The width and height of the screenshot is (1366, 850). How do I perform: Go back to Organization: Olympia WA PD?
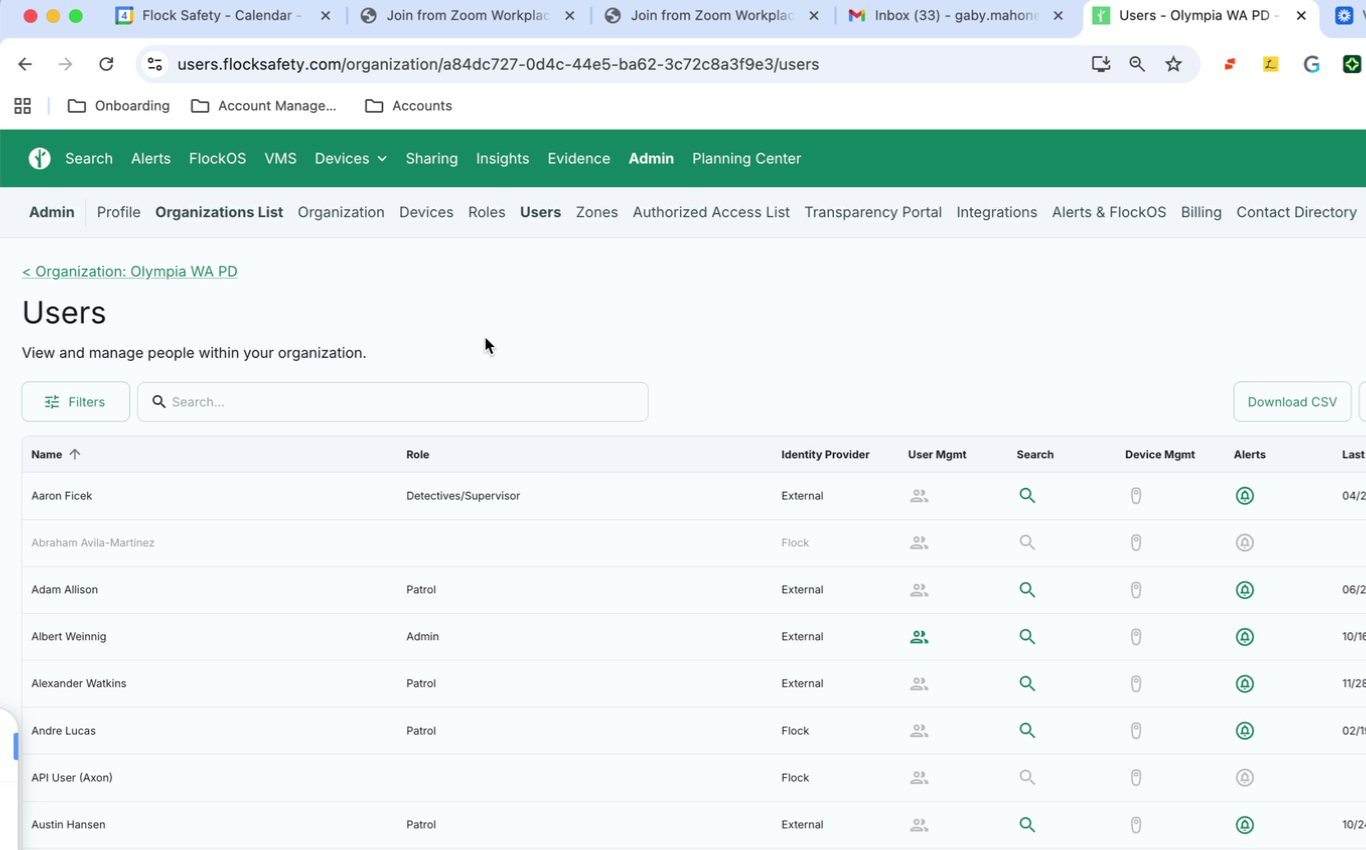(x=130, y=271)
